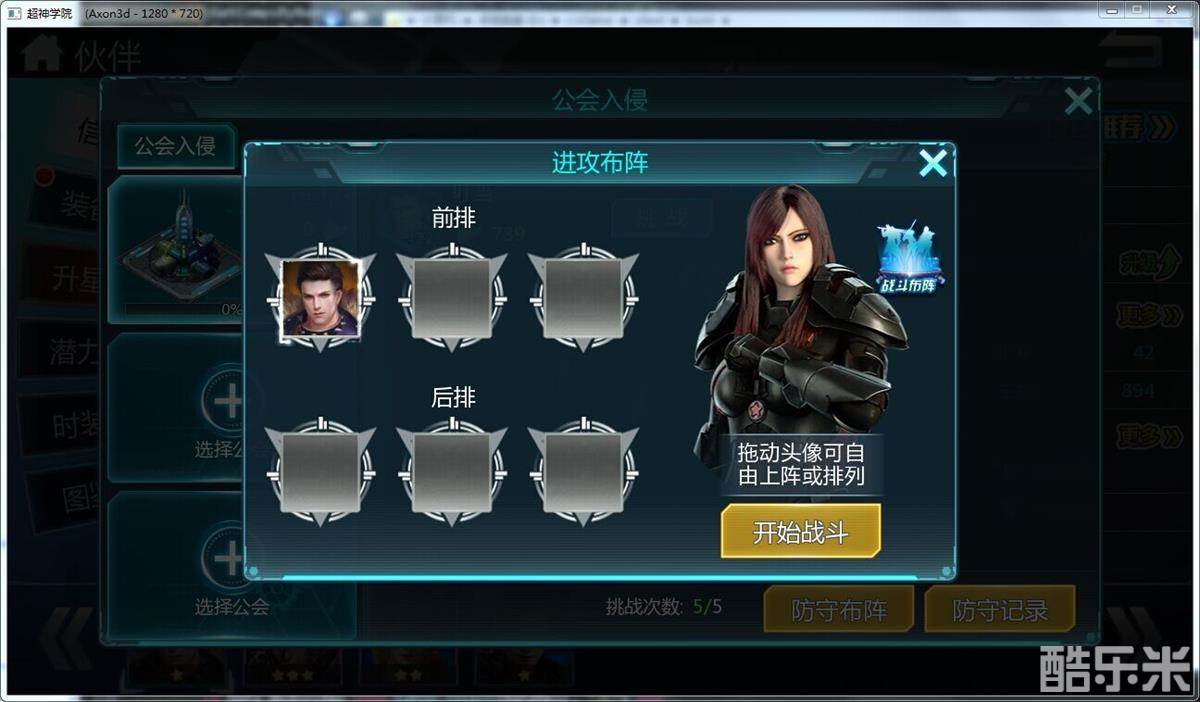Maximize the 超神学院 application window
Image resolution: width=1200 pixels, height=702 pixels.
pos(1137,9)
